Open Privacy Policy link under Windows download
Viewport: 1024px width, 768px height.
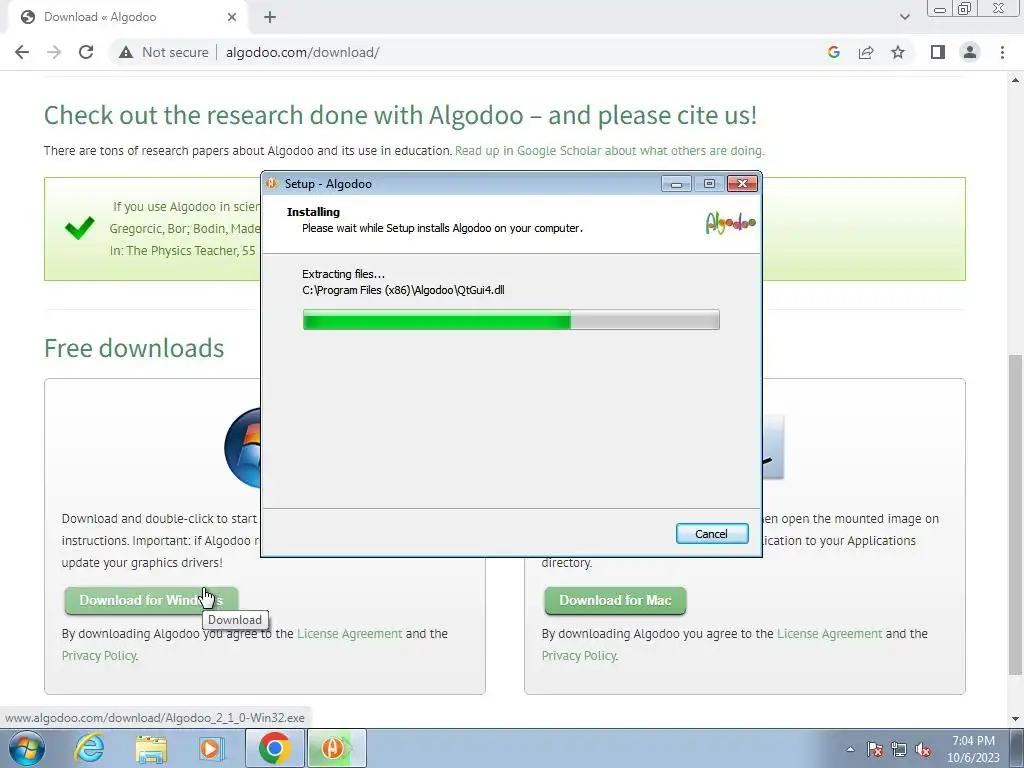coord(99,656)
